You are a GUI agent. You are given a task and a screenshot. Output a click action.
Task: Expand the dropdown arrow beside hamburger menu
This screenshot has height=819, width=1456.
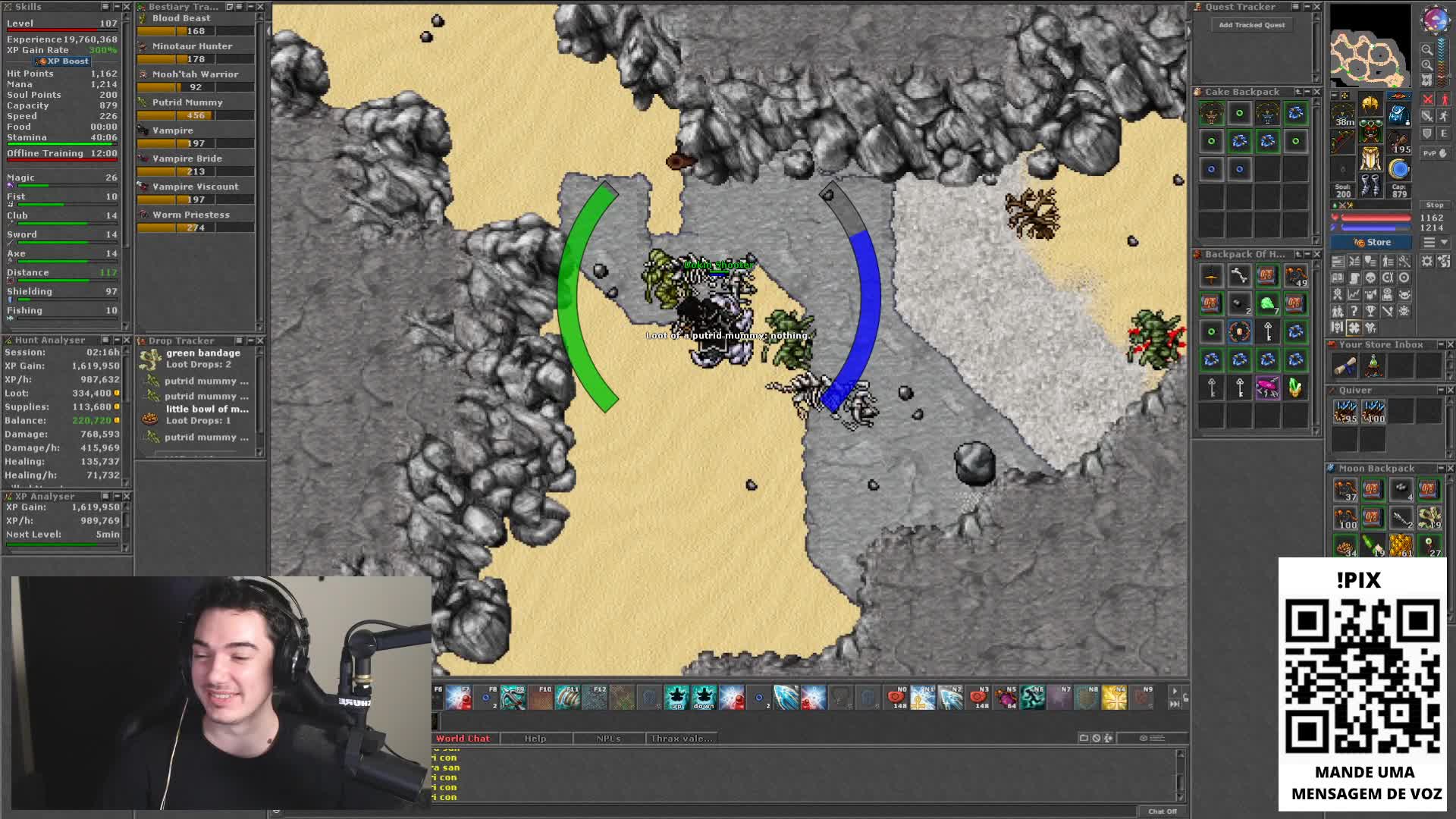tap(1444, 242)
